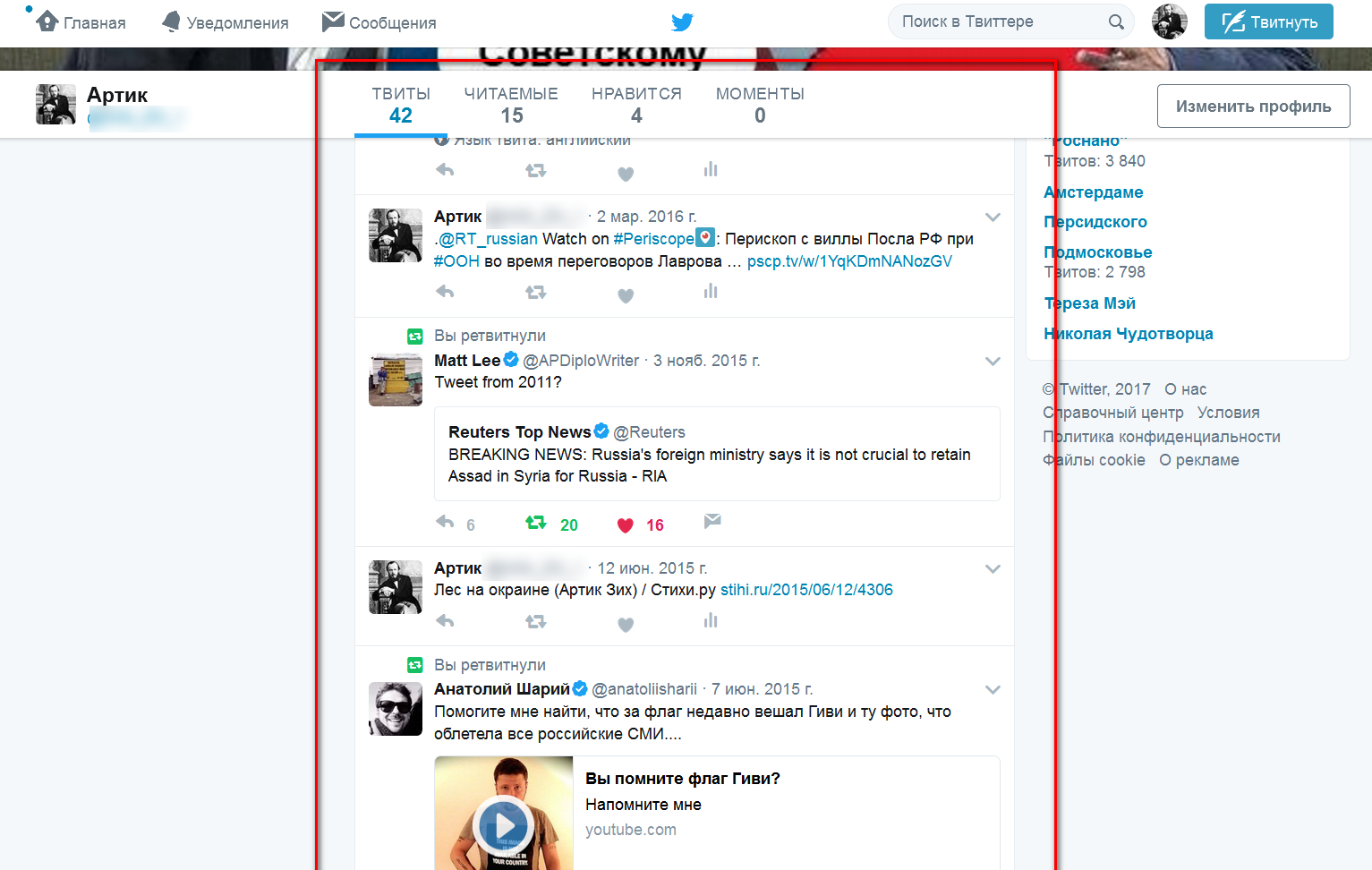Image resolution: width=1372 pixels, height=870 pixels.
Task: Open trend Тереза Мэй
Action: [1089, 303]
